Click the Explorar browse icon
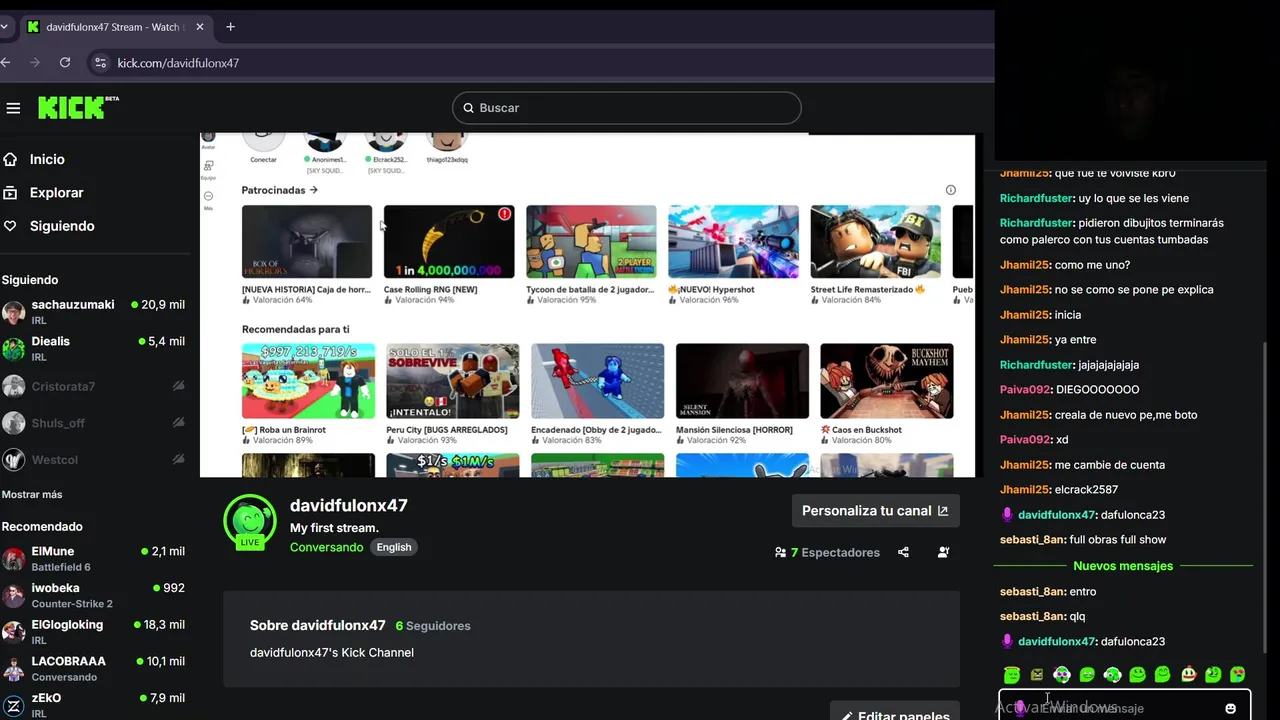The image size is (1280, 720). click(10, 192)
